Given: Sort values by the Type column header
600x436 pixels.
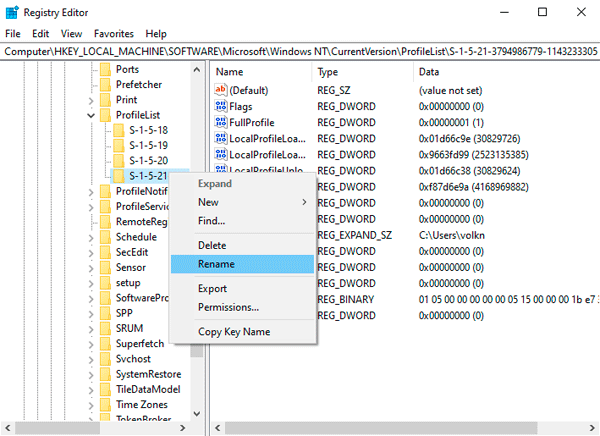Looking at the screenshot, I should click(364, 72).
